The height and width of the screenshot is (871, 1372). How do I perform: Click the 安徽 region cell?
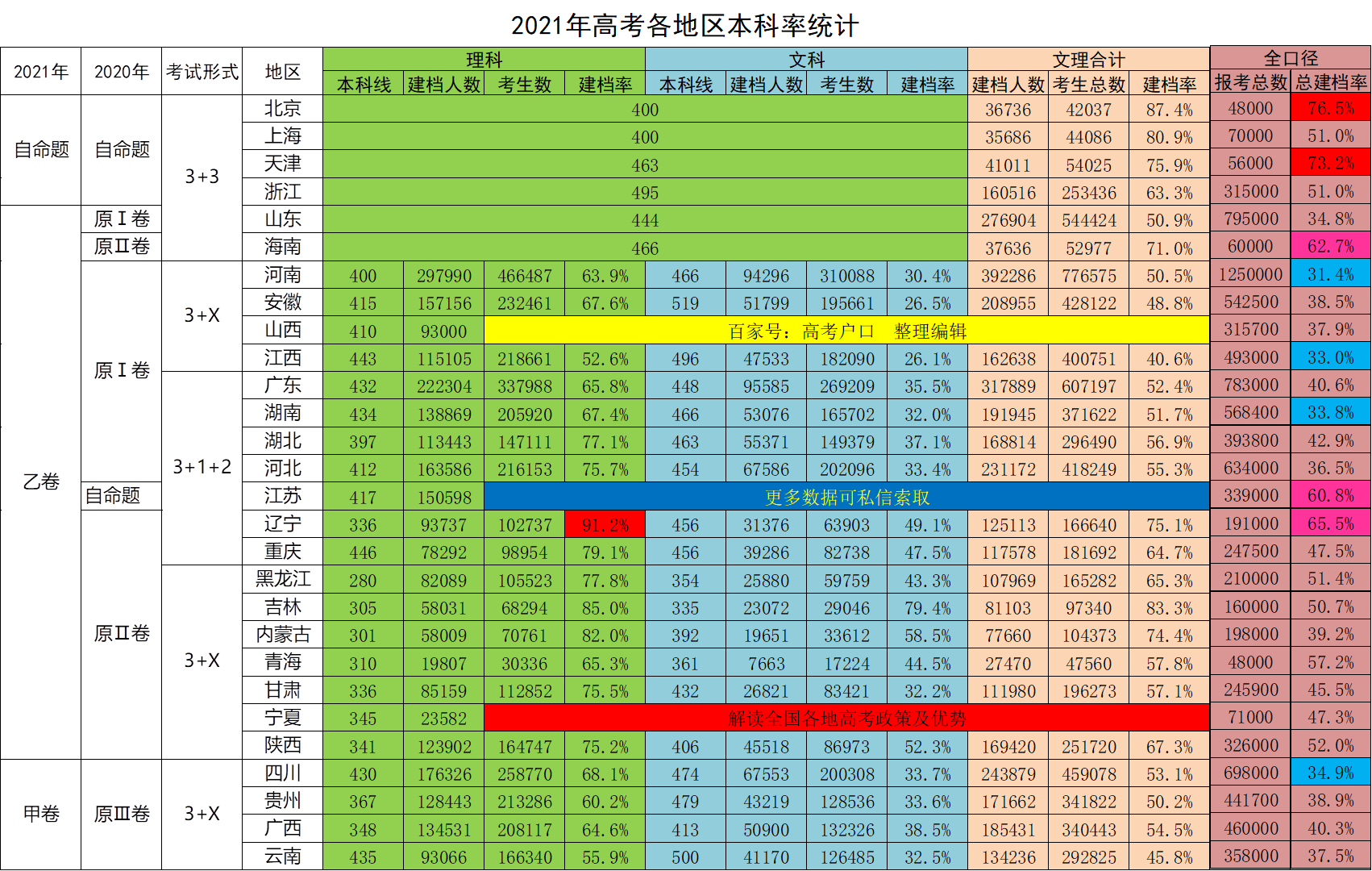pos(283,302)
